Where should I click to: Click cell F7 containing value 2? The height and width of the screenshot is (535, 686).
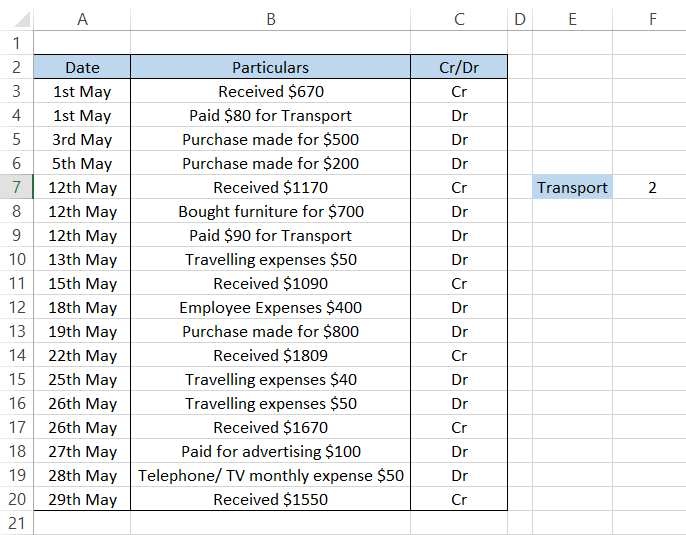[x=651, y=187]
